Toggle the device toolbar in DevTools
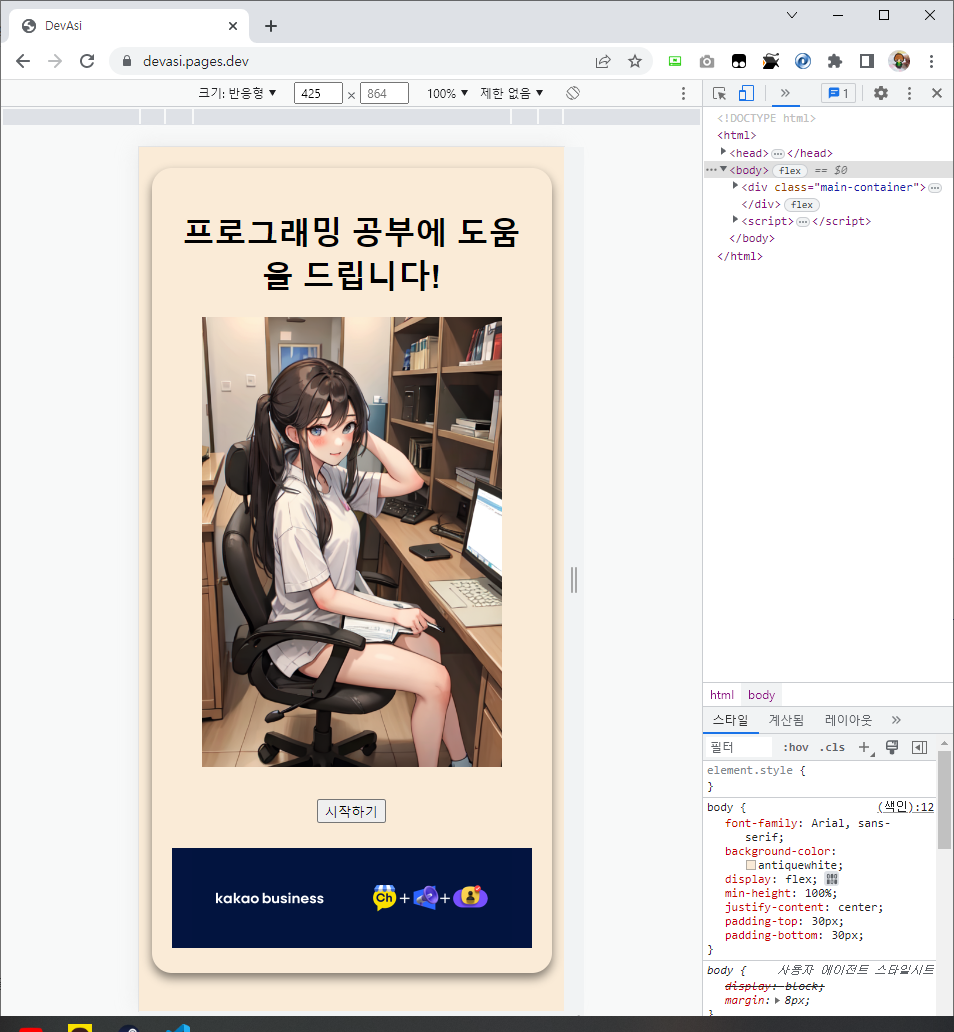954x1032 pixels. click(x=746, y=93)
